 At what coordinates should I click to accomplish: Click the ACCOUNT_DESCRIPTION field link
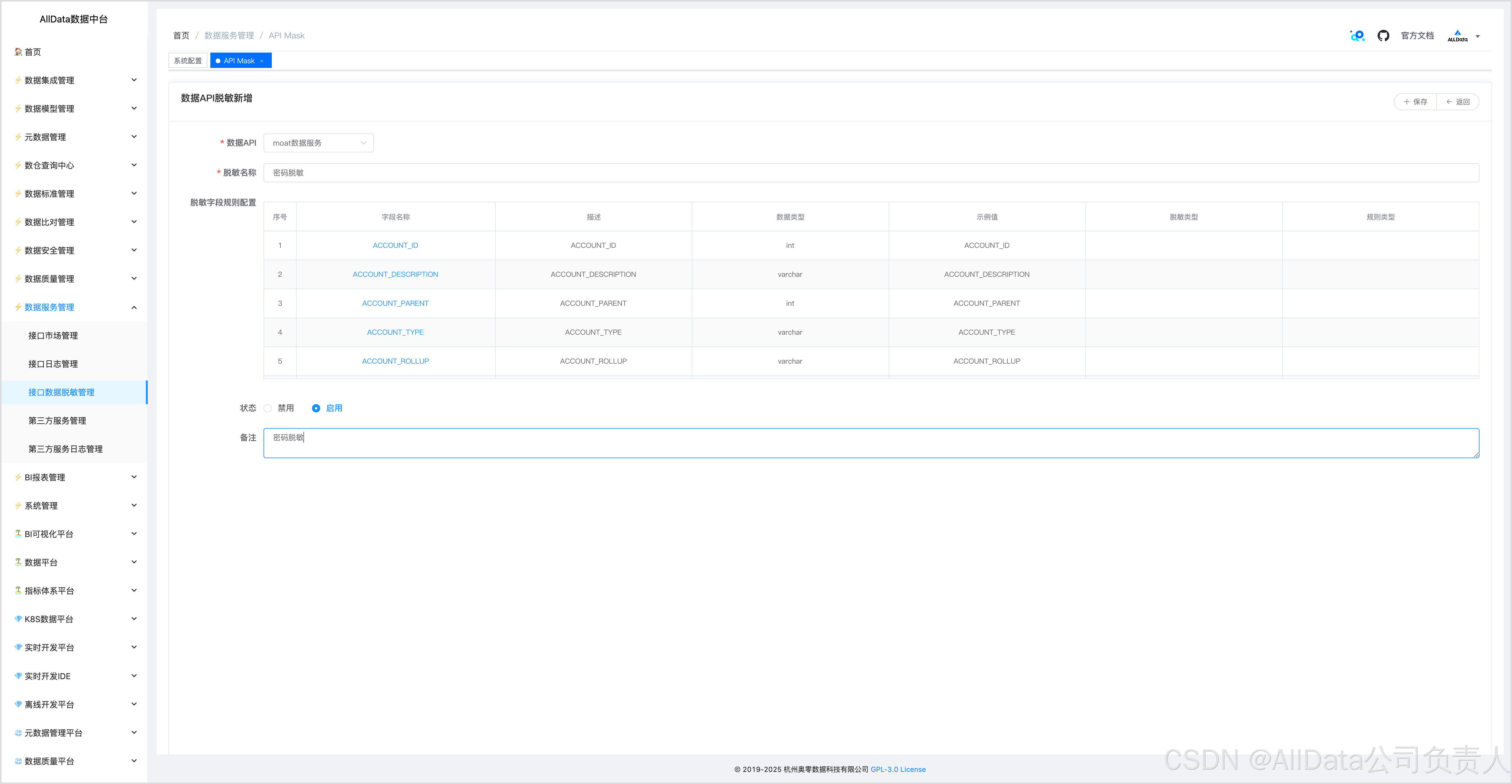tap(395, 274)
